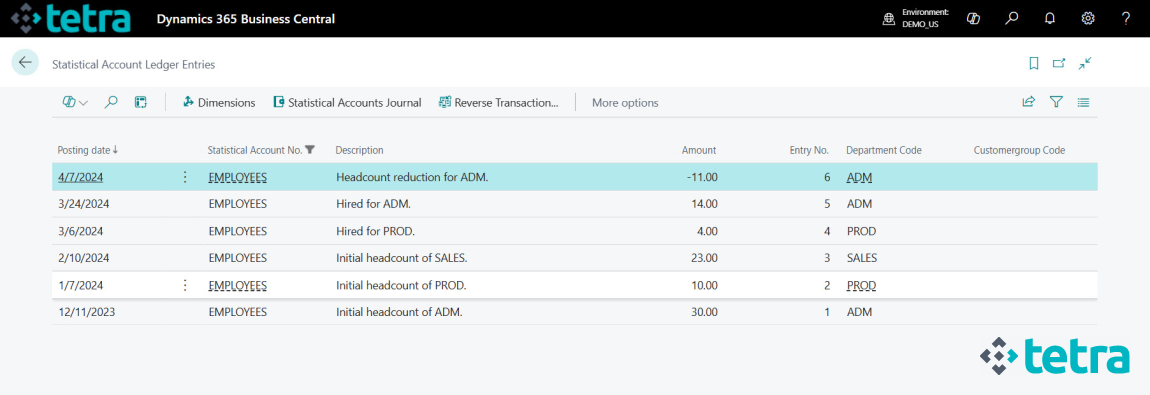Open PROD department link in entry 2
Image resolution: width=1150 pixels, height=395 pixels.
[x=861, y=285]
